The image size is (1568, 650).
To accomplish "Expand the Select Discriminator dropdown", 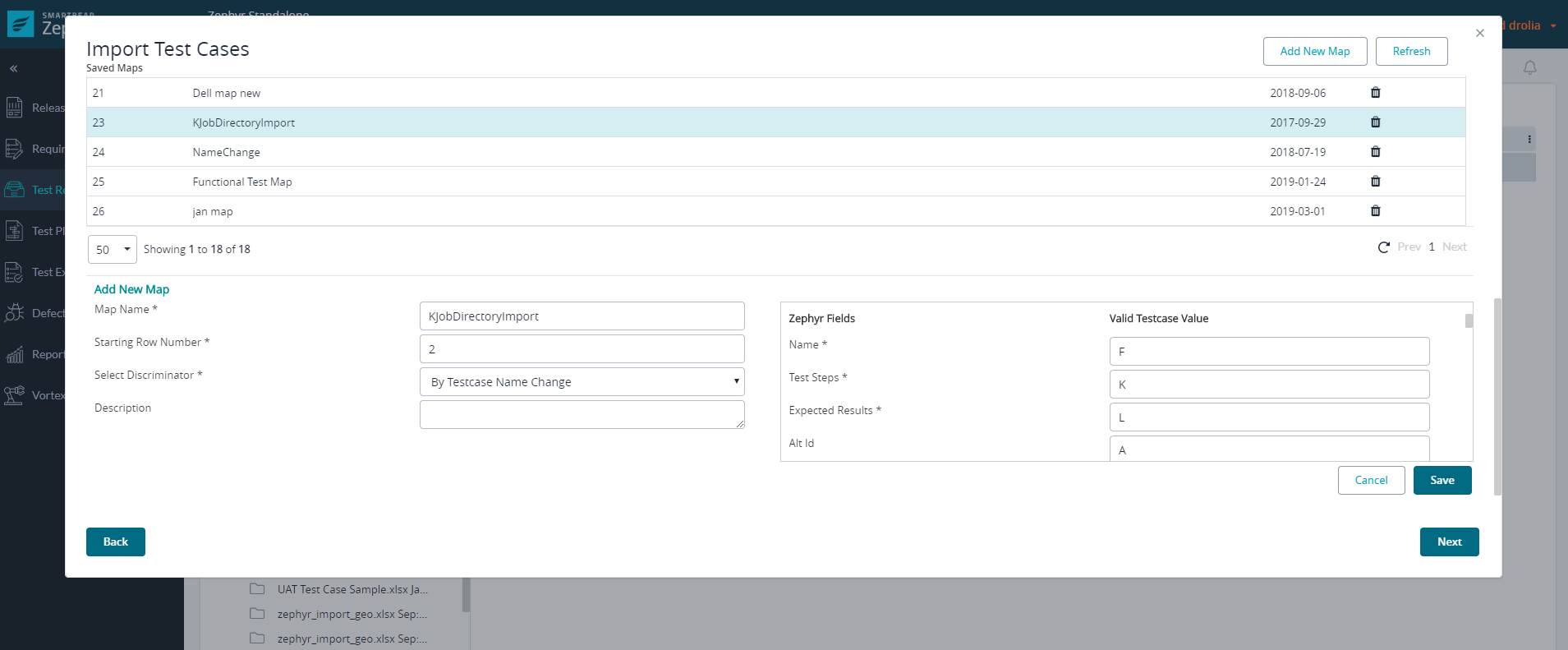I will point(582,382).
